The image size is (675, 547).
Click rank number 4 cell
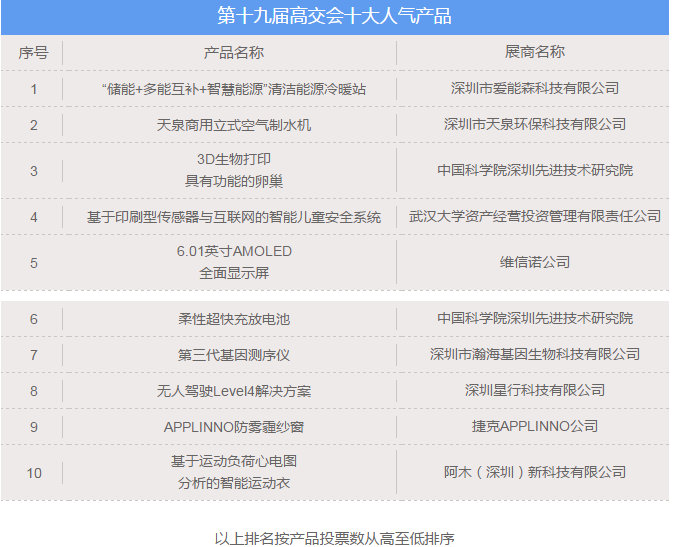click(34, 217)
